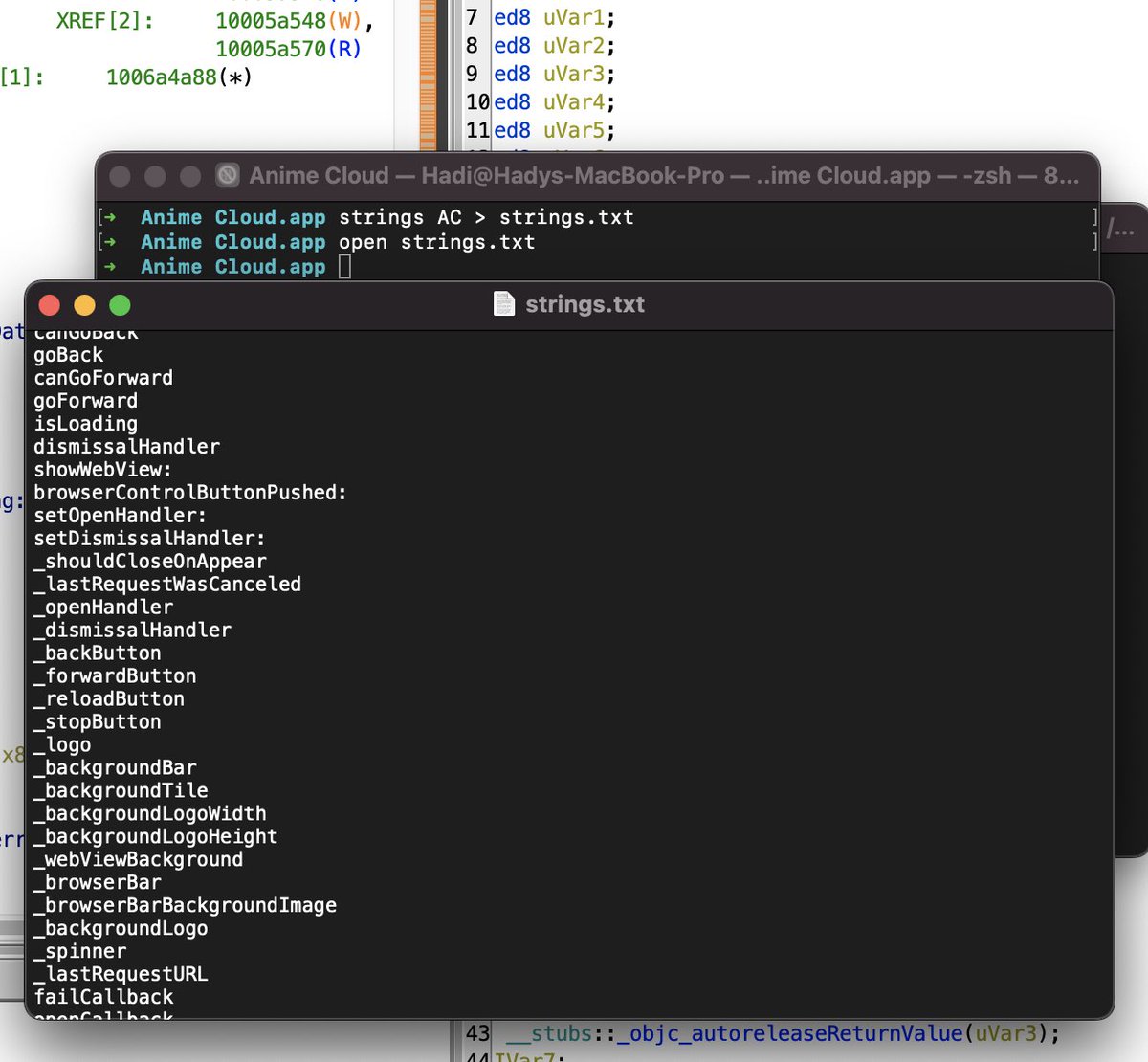Click the 'dismissalHandler' line without underscore
This screenshot has width=1148, height=1062.
click(126, 447)
